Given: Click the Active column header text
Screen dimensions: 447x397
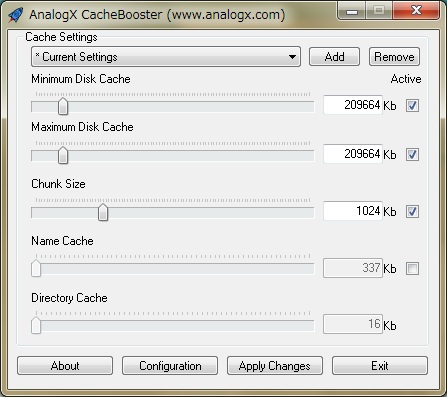Looking at the screenshot, I should 406,79.
